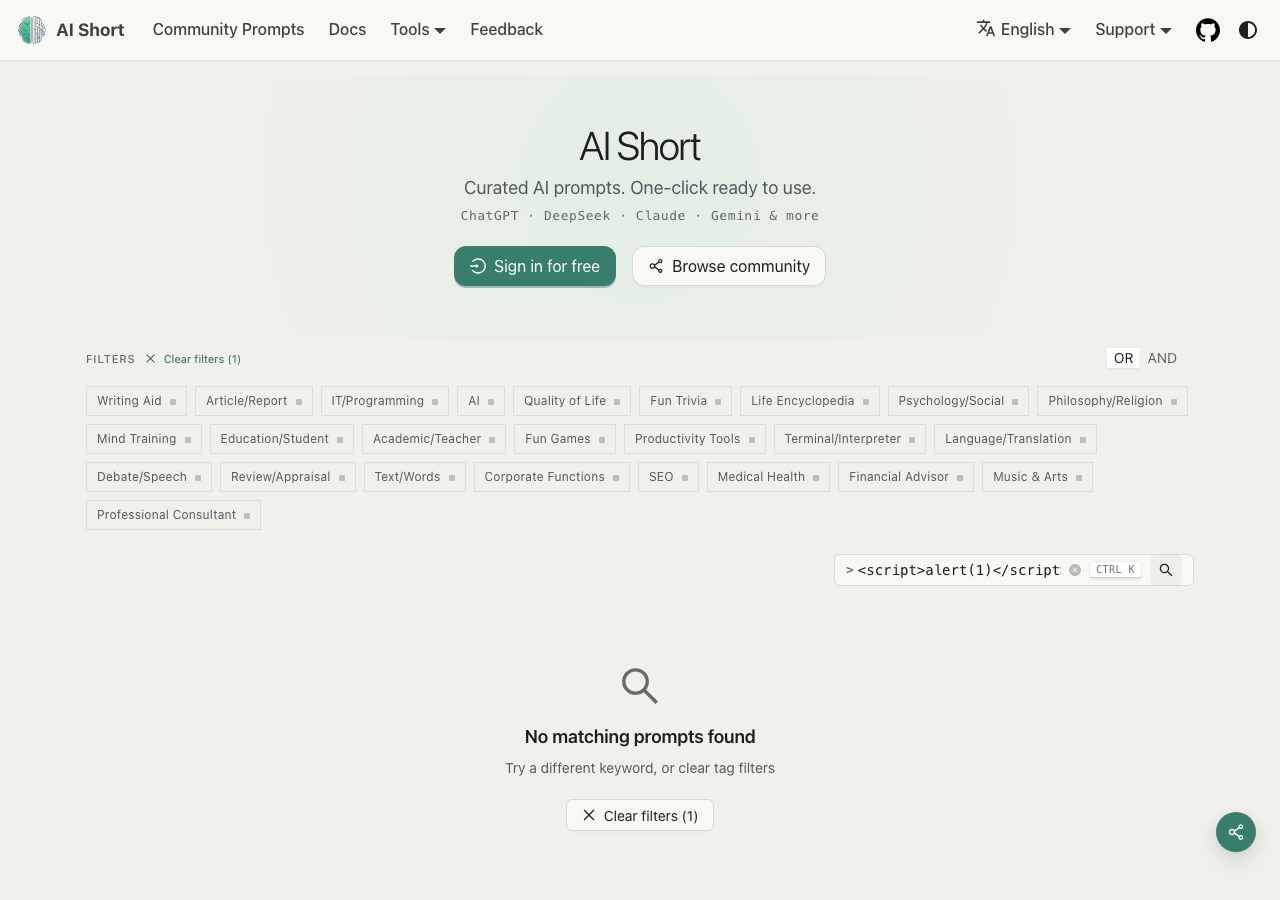Enable the Medical Health tag filter
The width and height of the screenshot is (1280, 900).
click(x=768, y=477)
